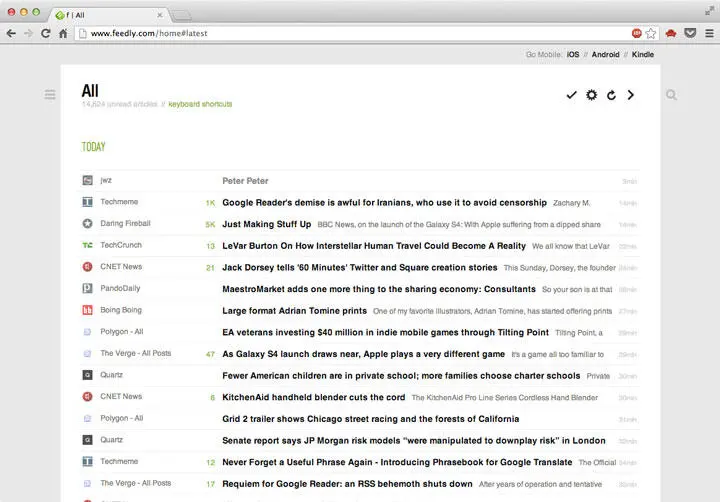720x502 pixels.
Task: Click Techmeme icon beside Google Reader's demise story
Action: (x=87, y=202)
